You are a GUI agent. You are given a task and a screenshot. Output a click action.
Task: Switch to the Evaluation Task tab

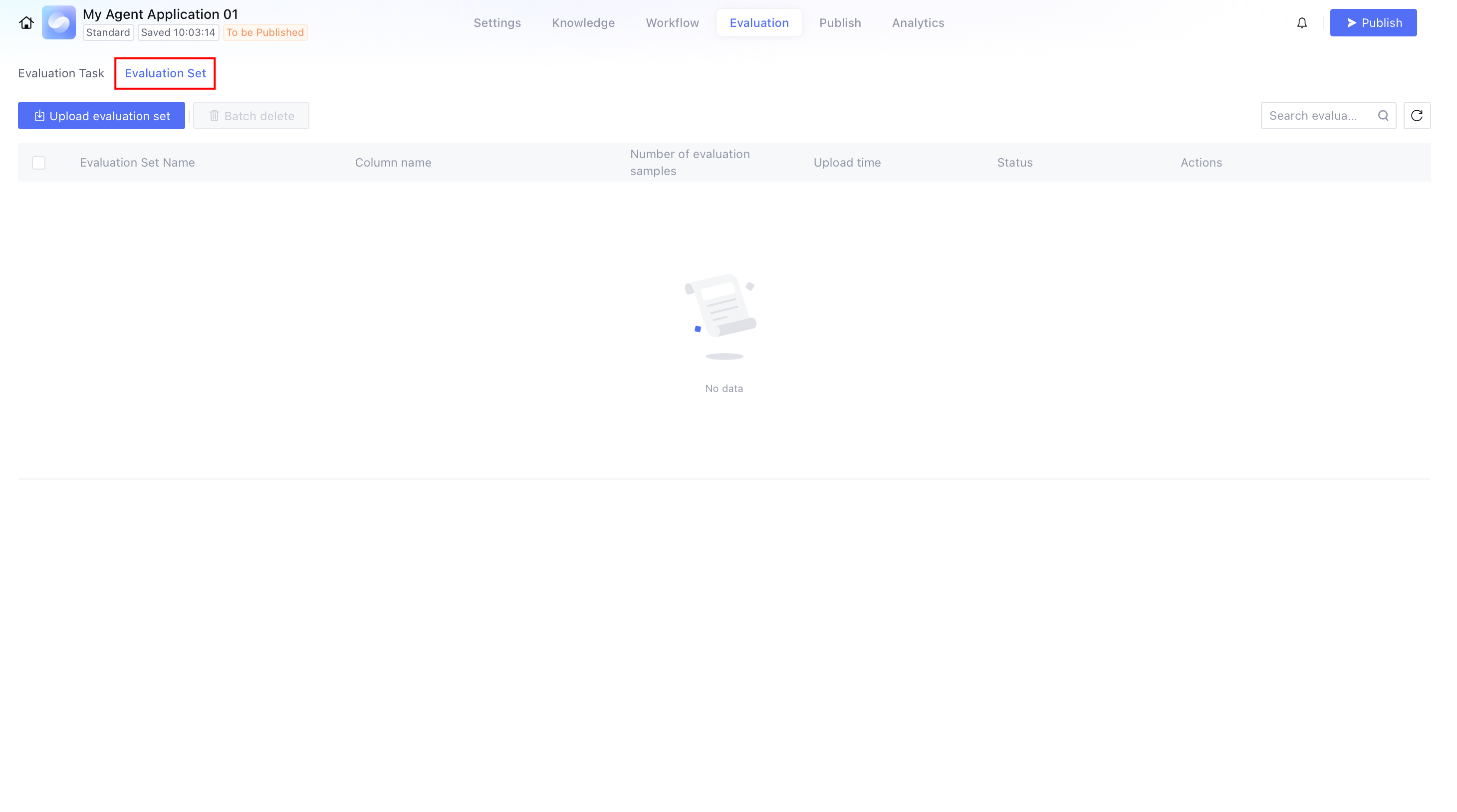(x=61, y=73)
